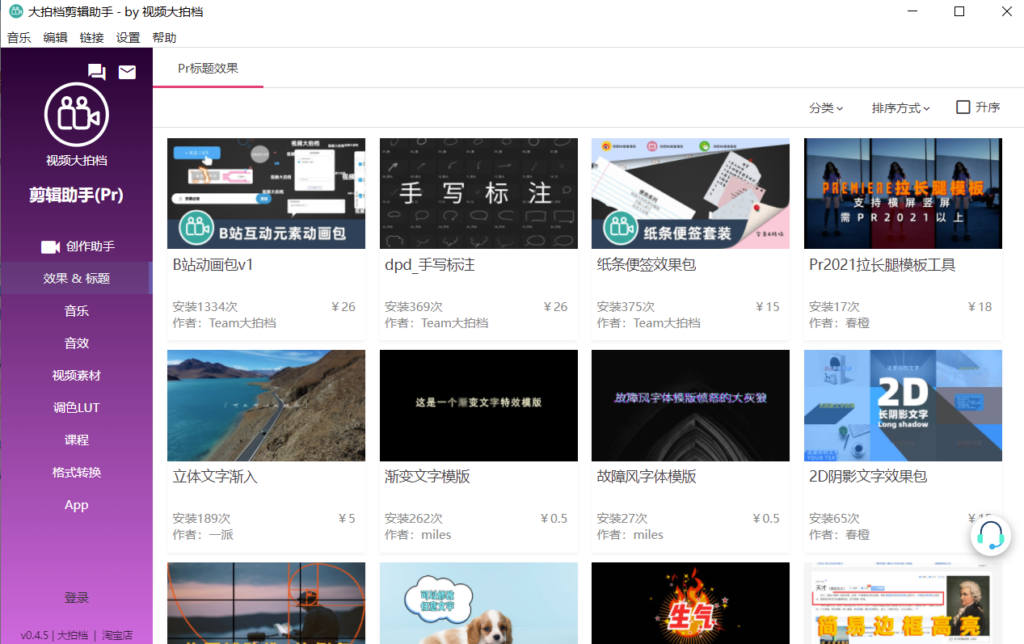
Task: Select the 创作助手 camera icon entry
Action: [x=50, y=246]
